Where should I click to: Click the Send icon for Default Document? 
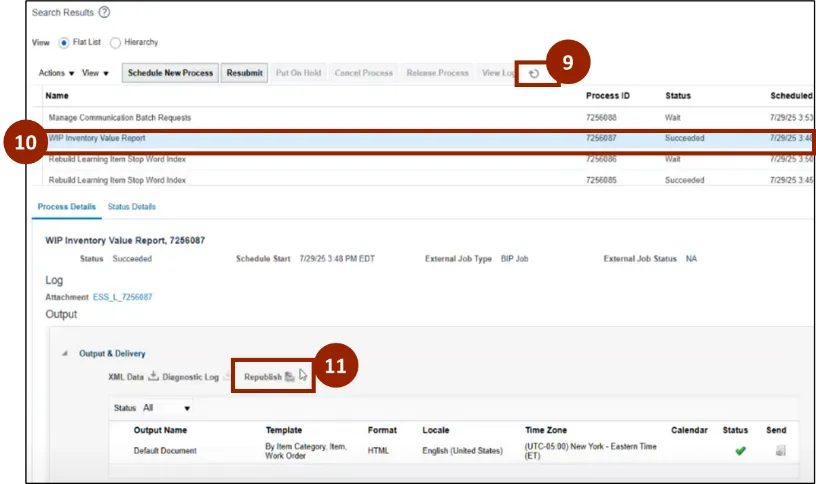(780, 451)
